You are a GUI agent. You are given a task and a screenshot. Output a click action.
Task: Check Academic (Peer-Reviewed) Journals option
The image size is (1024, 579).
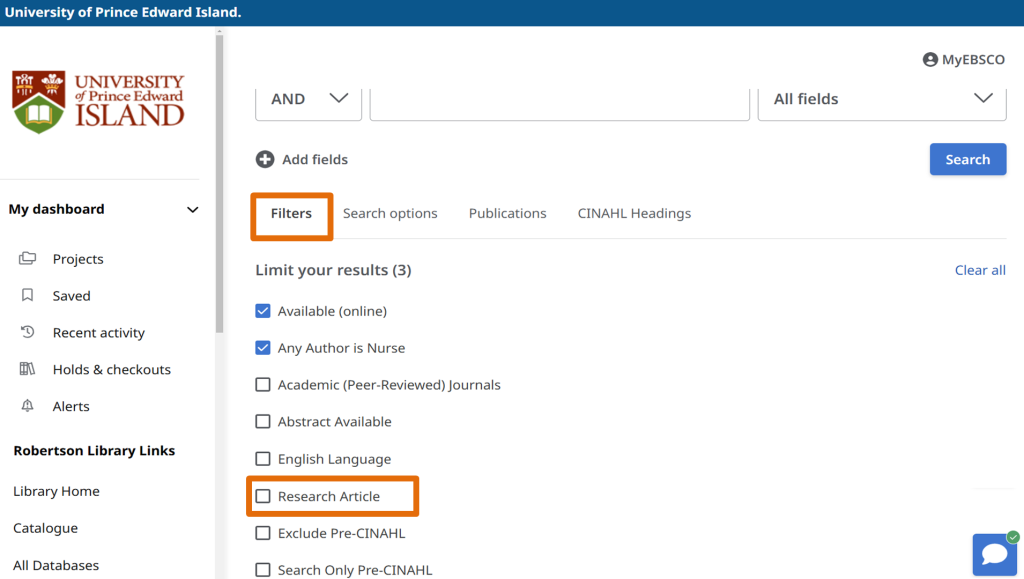263,385
